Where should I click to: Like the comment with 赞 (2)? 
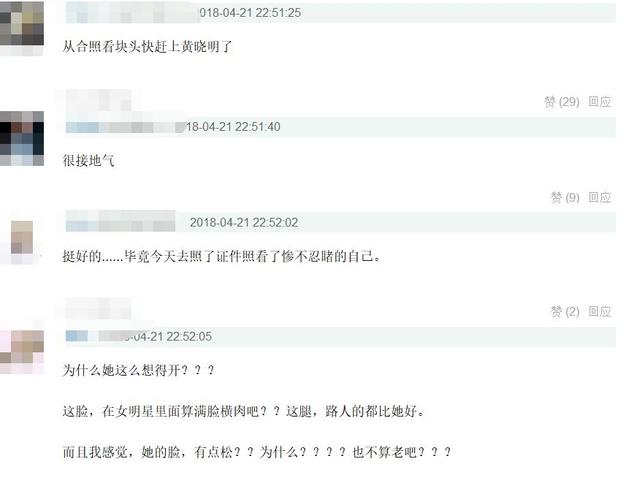pyautogui.click(x=565, y=312)
